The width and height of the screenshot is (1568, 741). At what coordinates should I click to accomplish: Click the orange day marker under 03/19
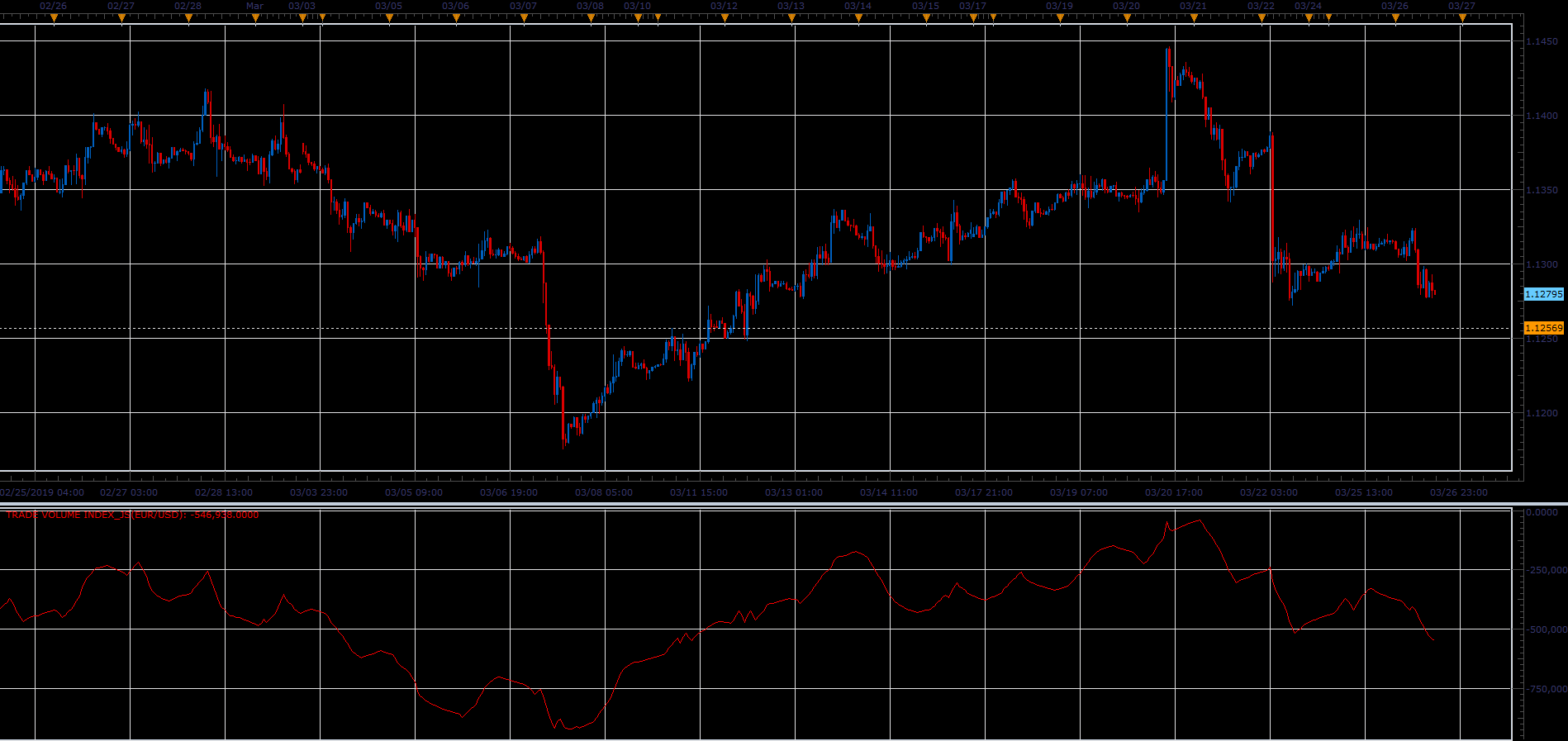coord(1061,18)
